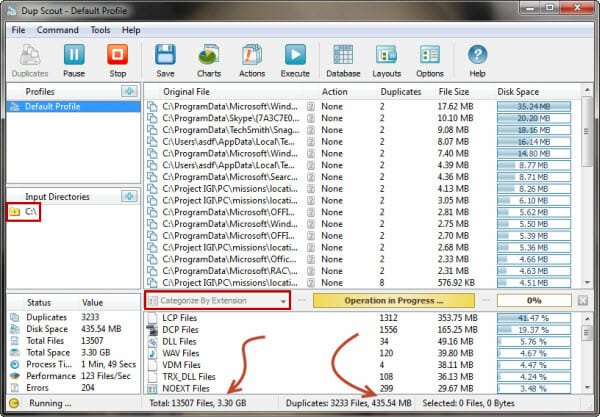The width and height of the screenshot is (600, 417).
Task: Click the Selected: 0 Files status bar text
Action: (x=468, y=403)
